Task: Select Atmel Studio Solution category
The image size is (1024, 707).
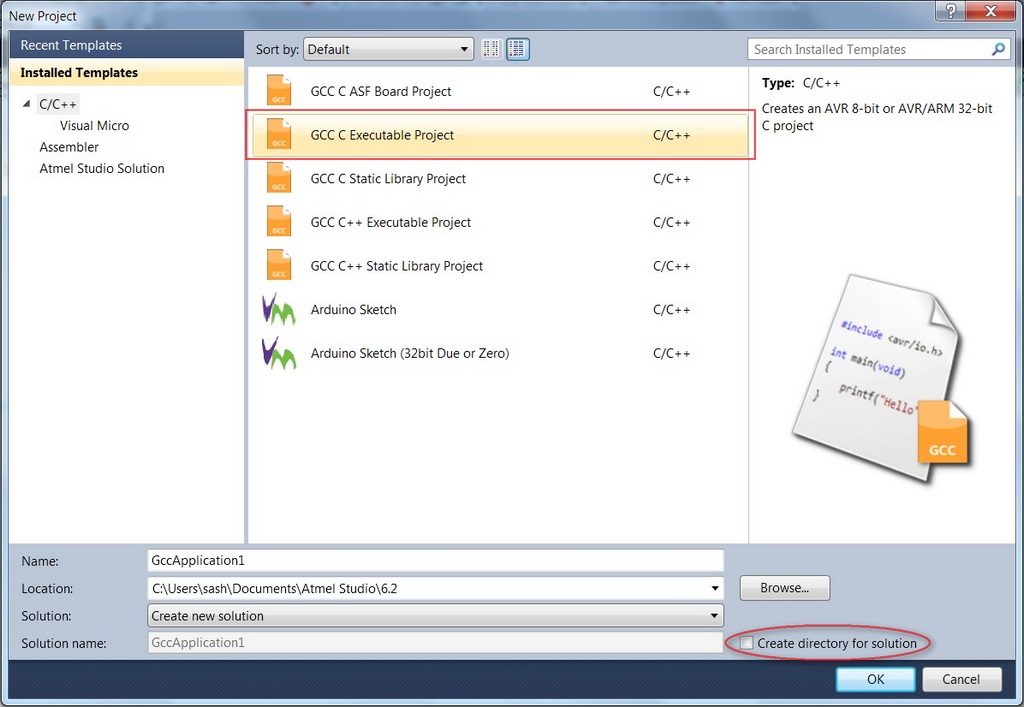Action: tap(102, 169)
